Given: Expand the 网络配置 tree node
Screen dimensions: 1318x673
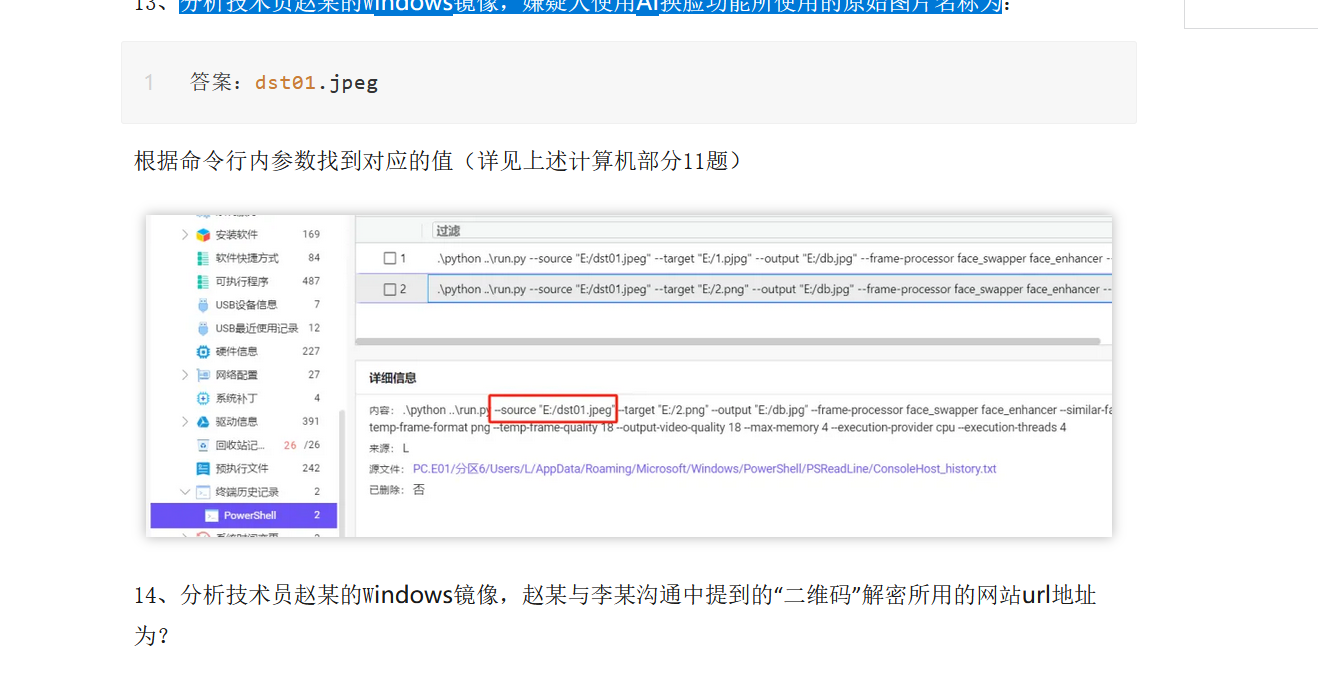Looking at the screenshot, I should point(185,375).
